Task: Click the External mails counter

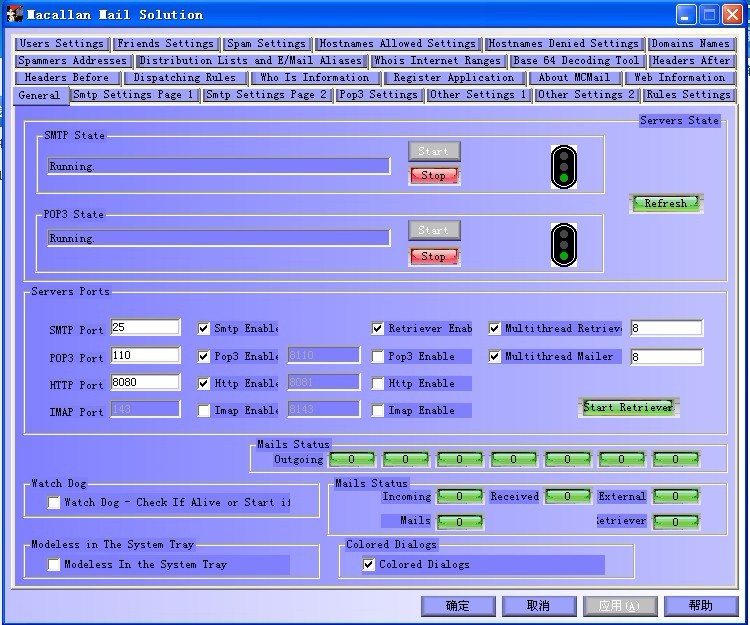Action: pyautogui.click(x=676, y=496)
